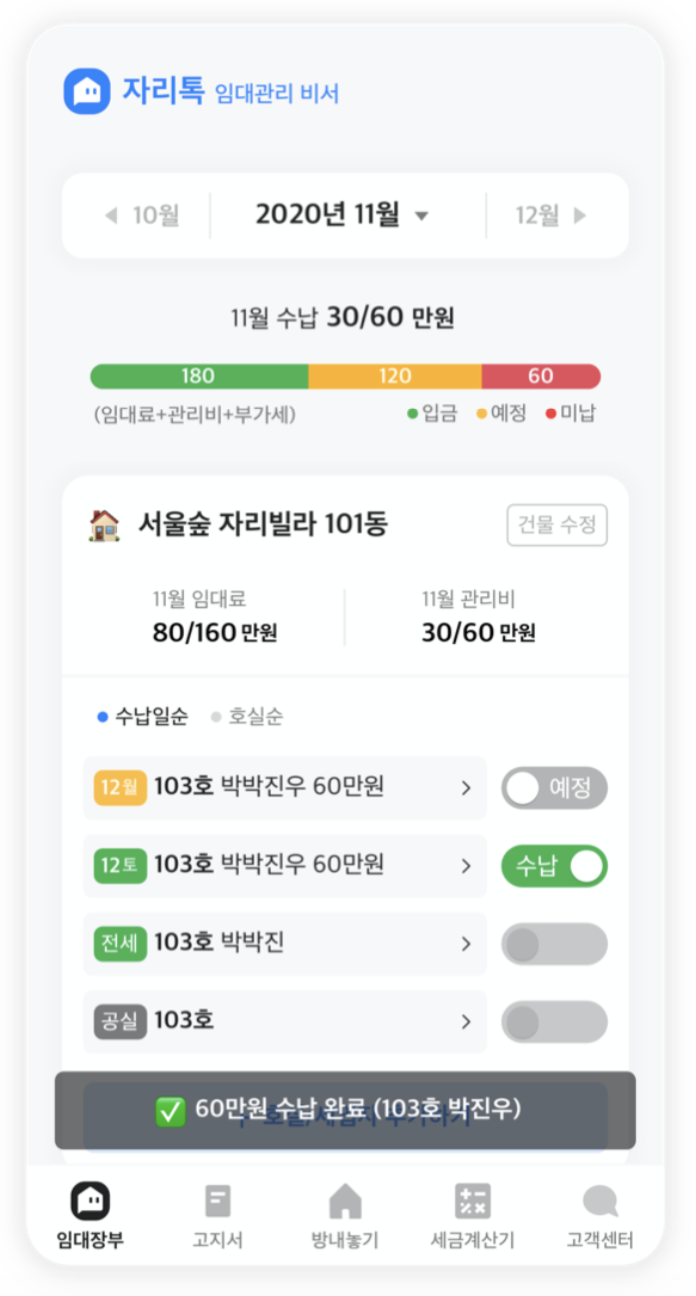696x1296 pixels.
Task: Click the house emoji beside 서울숲 자리빌라
Action: pyautogui.click(x=104, y=525)
